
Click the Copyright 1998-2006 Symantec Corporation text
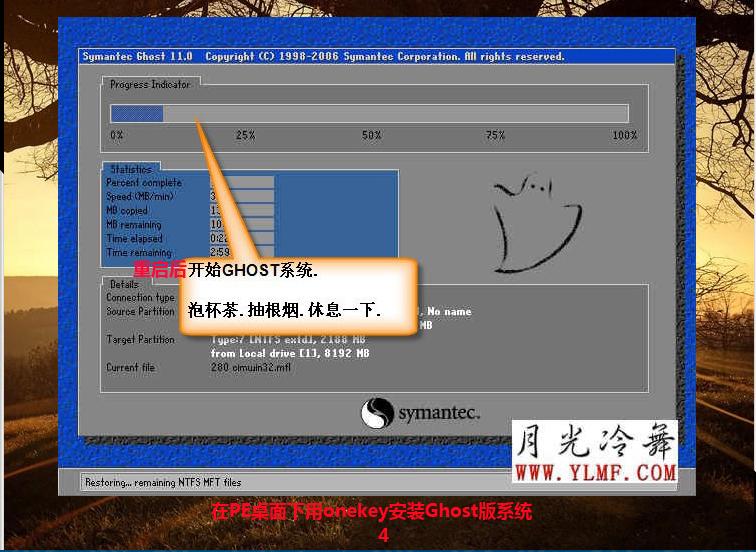384,56
